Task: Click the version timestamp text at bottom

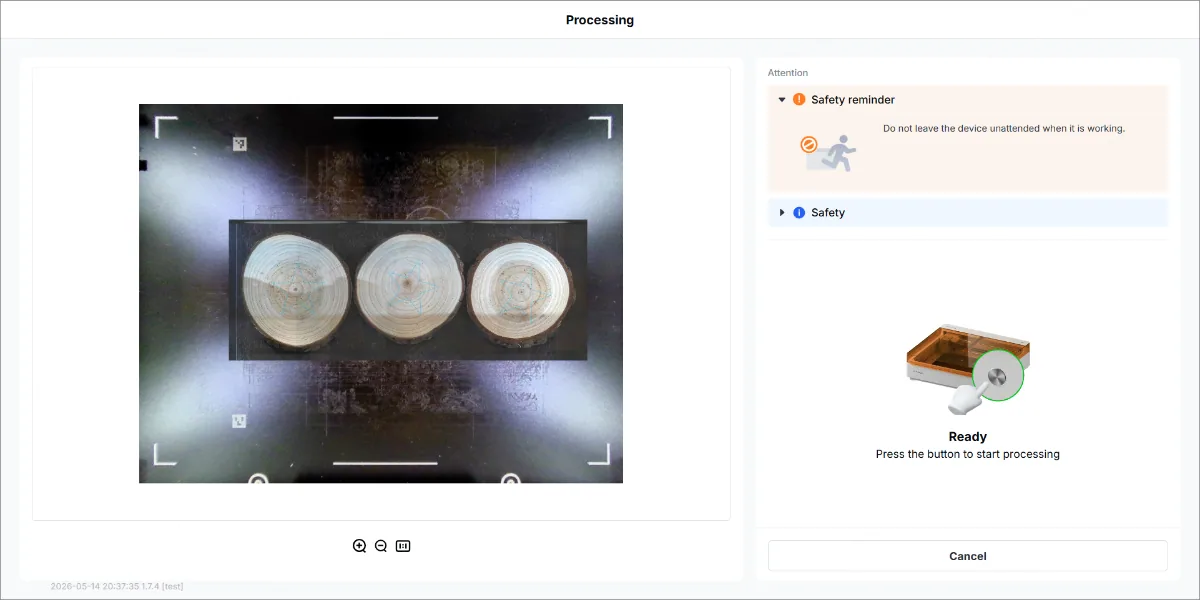Action: click(x=117, y=586)
